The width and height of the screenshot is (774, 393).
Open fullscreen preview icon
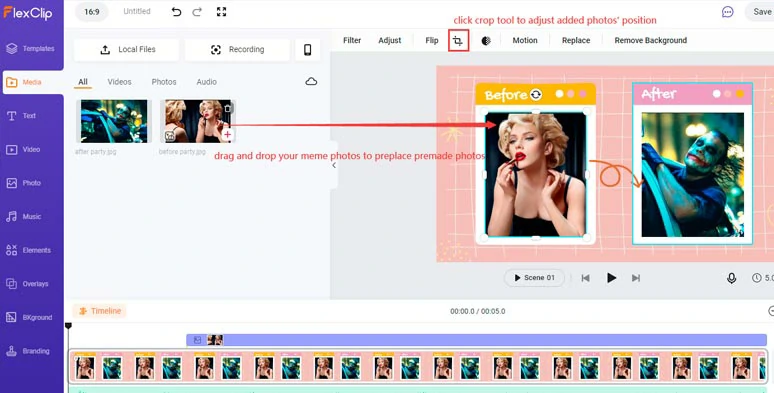[221, 11]
